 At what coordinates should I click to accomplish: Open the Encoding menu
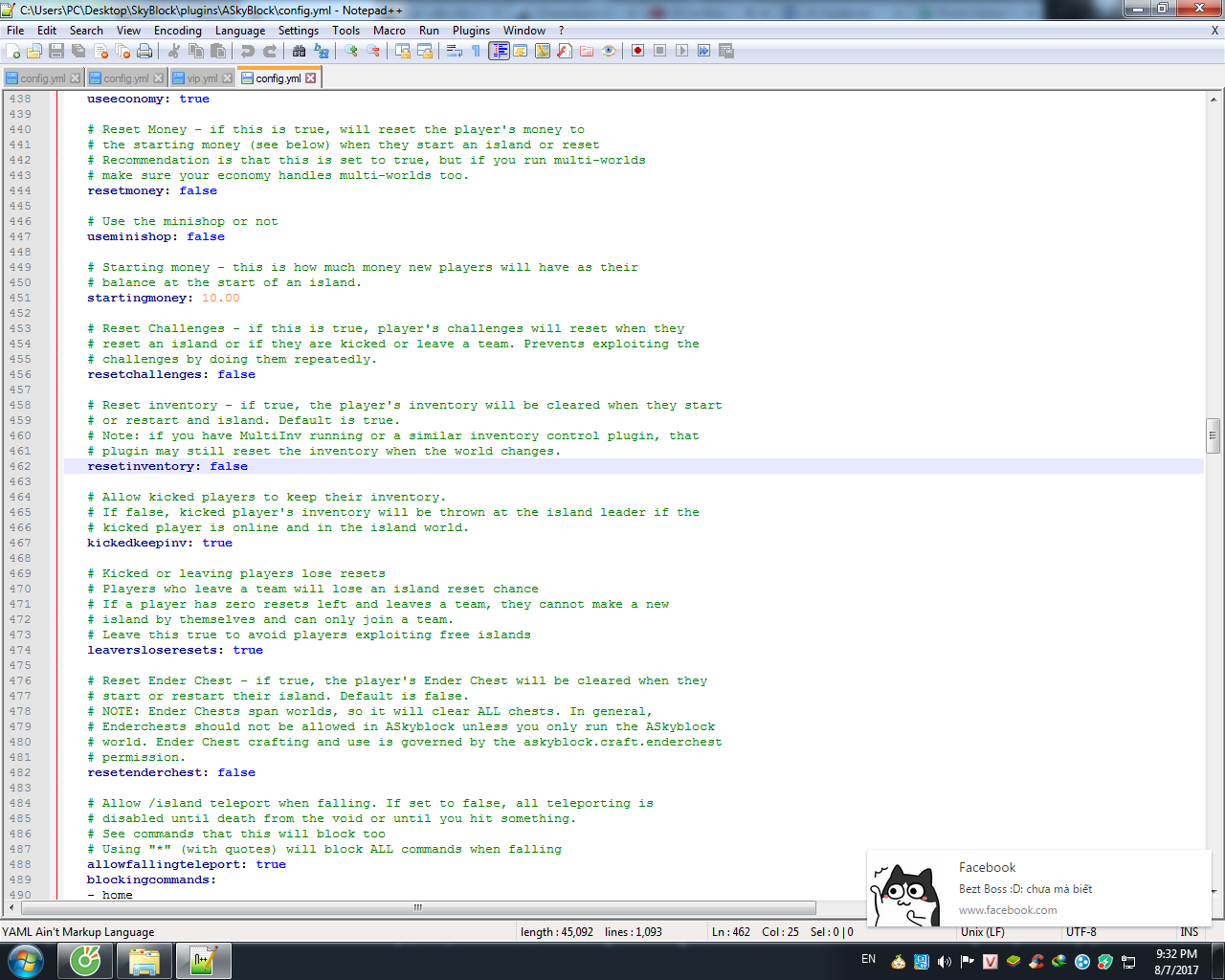click(x=177, y=31)
